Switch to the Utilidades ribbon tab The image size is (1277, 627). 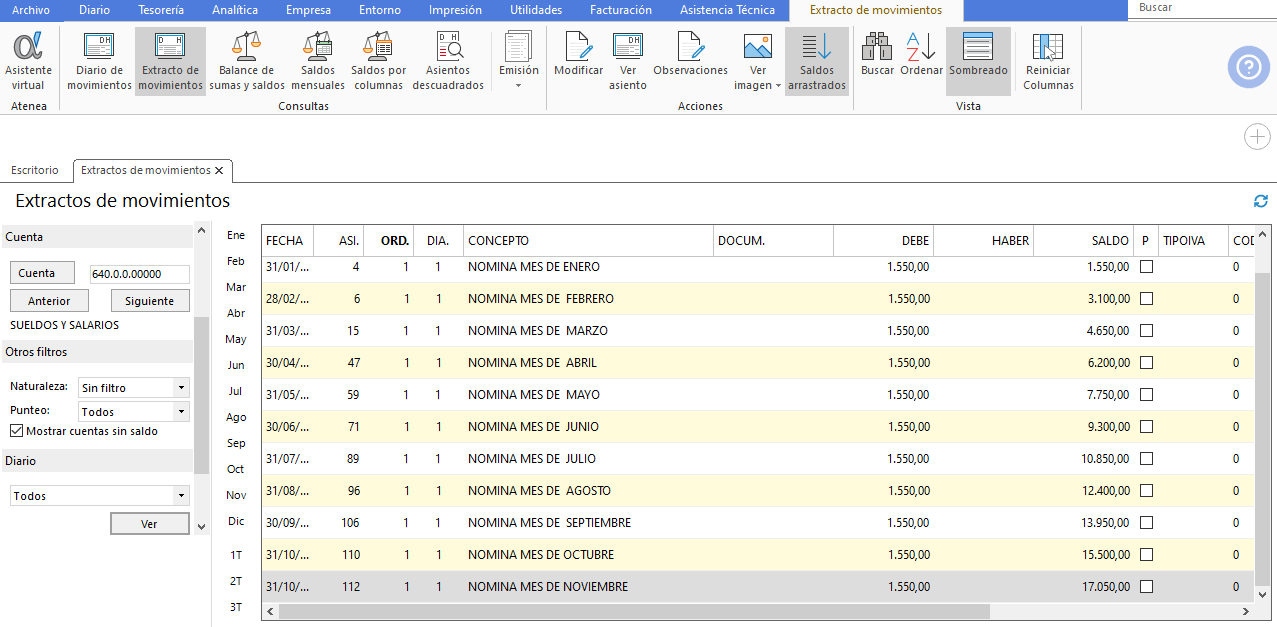coord(536,10)
